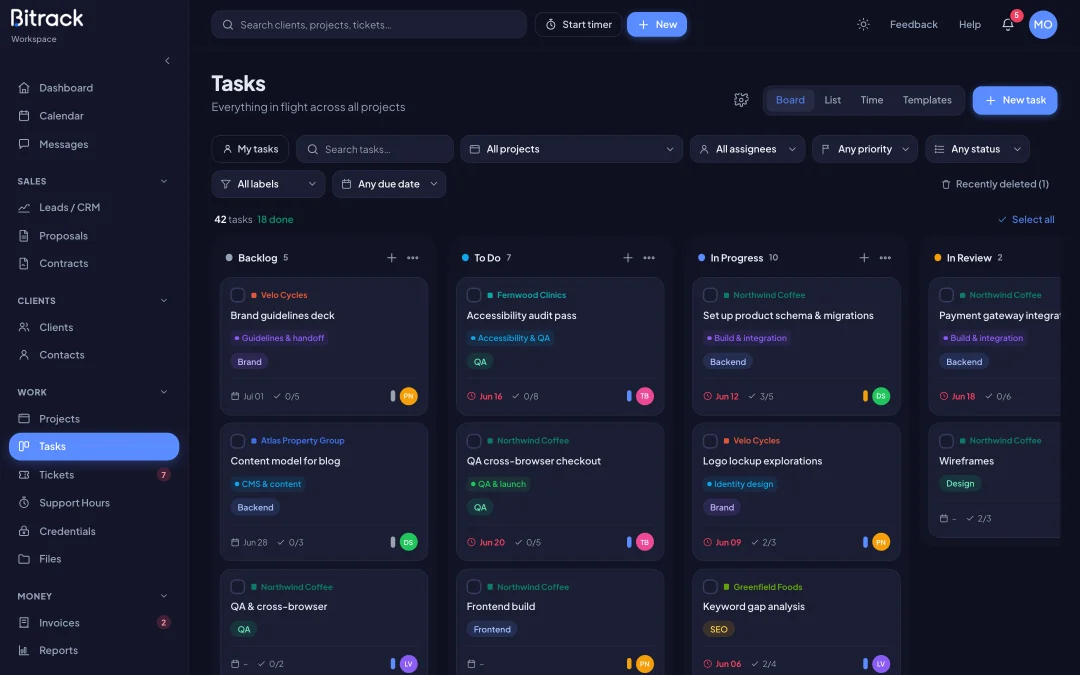Focus the Search clients, projects, tickets field

pos(369,24)
